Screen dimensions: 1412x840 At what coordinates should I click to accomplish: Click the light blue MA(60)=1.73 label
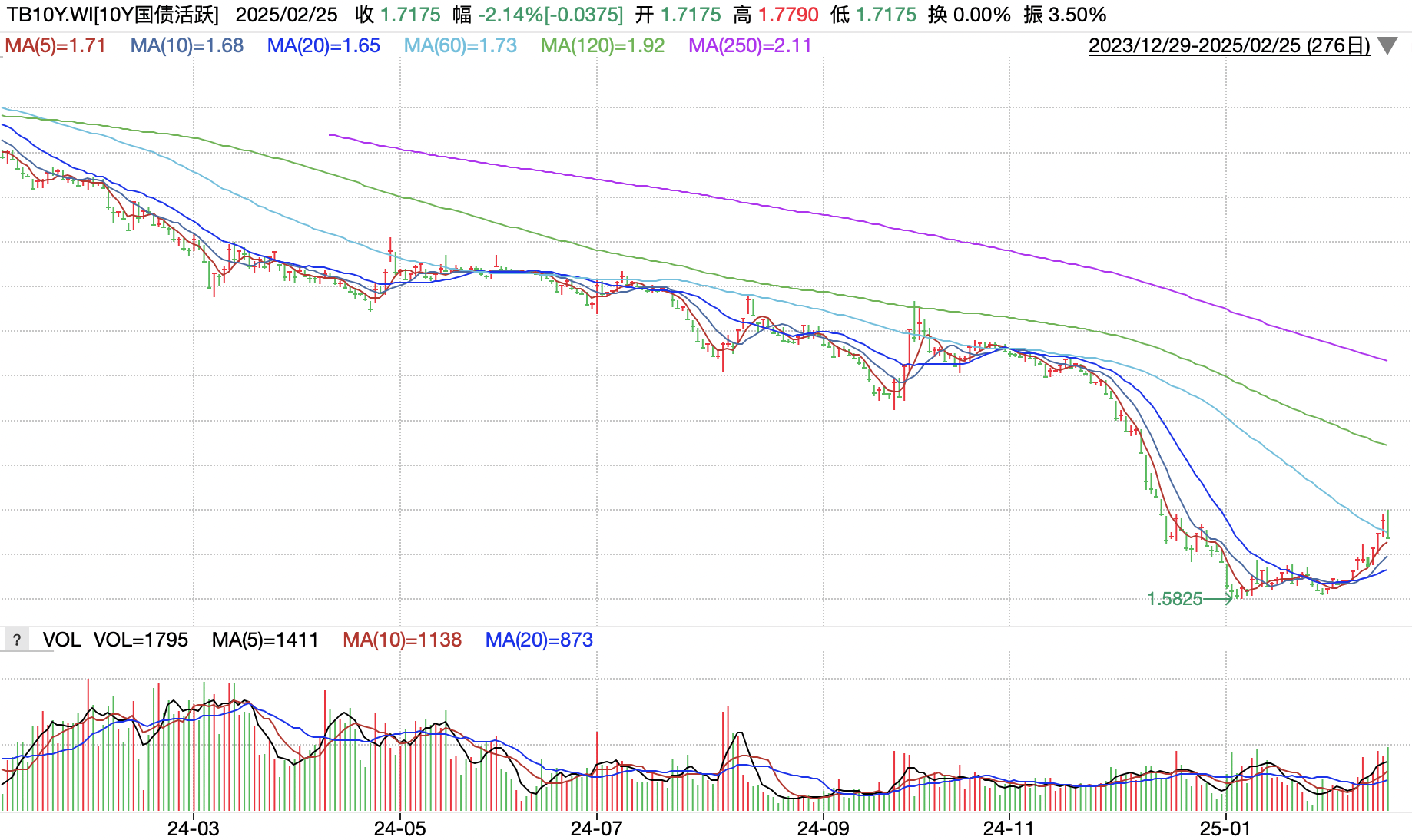click(460, 46)
